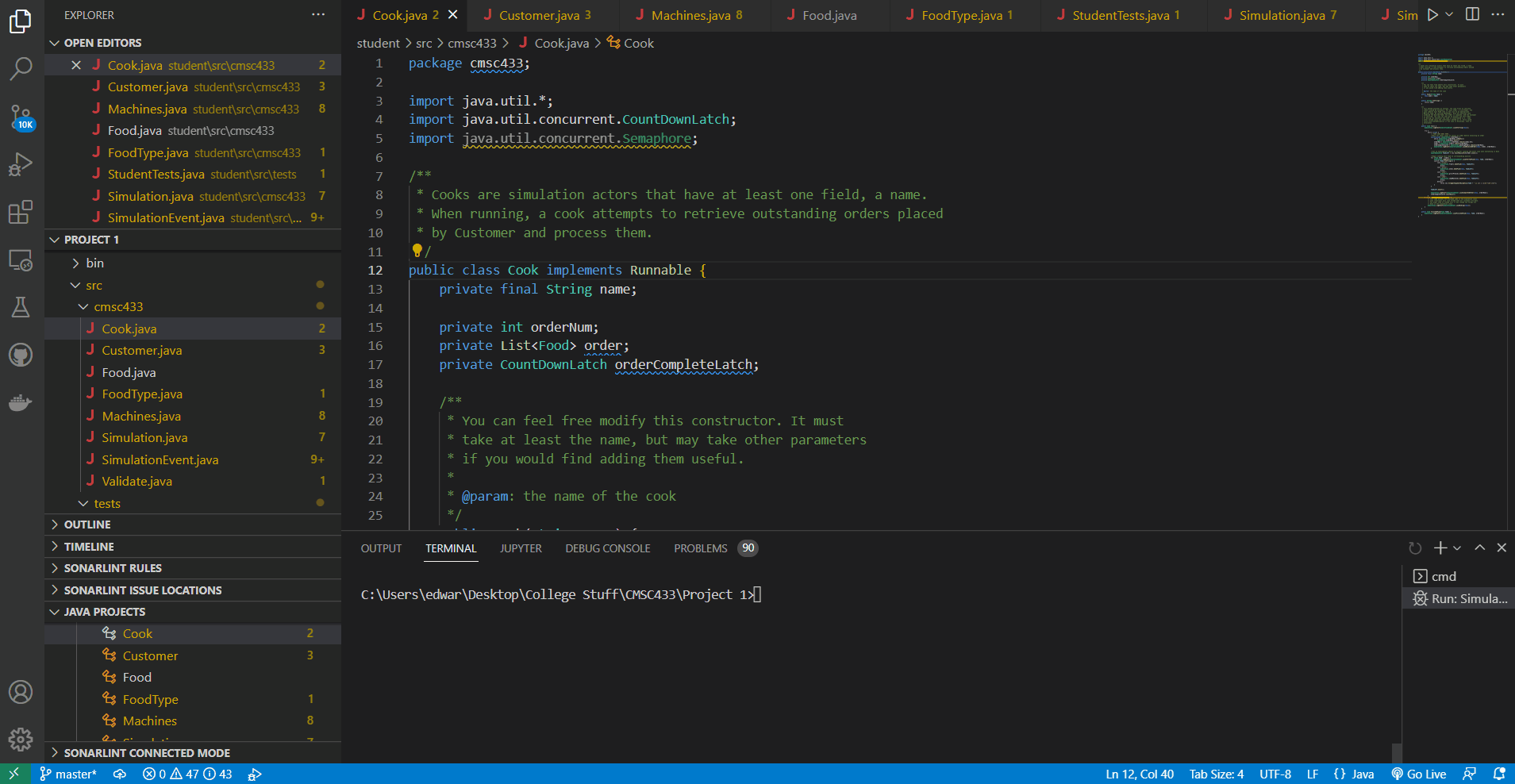Screen dimensions: 1515x784
Task: Open Simulation.java in the project file tree
Action: [144, 438]
